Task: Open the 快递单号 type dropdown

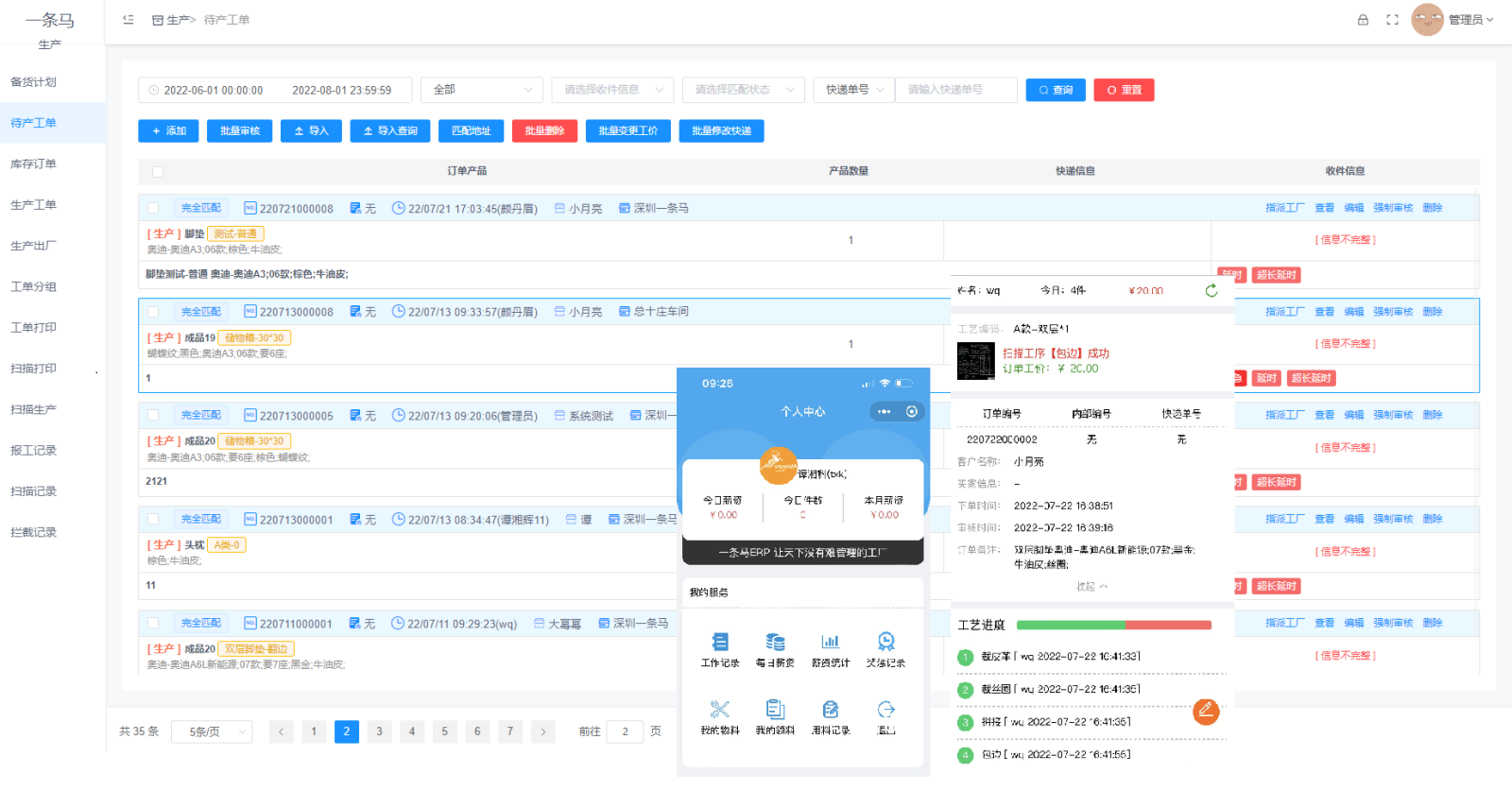Action: [854, 90]
